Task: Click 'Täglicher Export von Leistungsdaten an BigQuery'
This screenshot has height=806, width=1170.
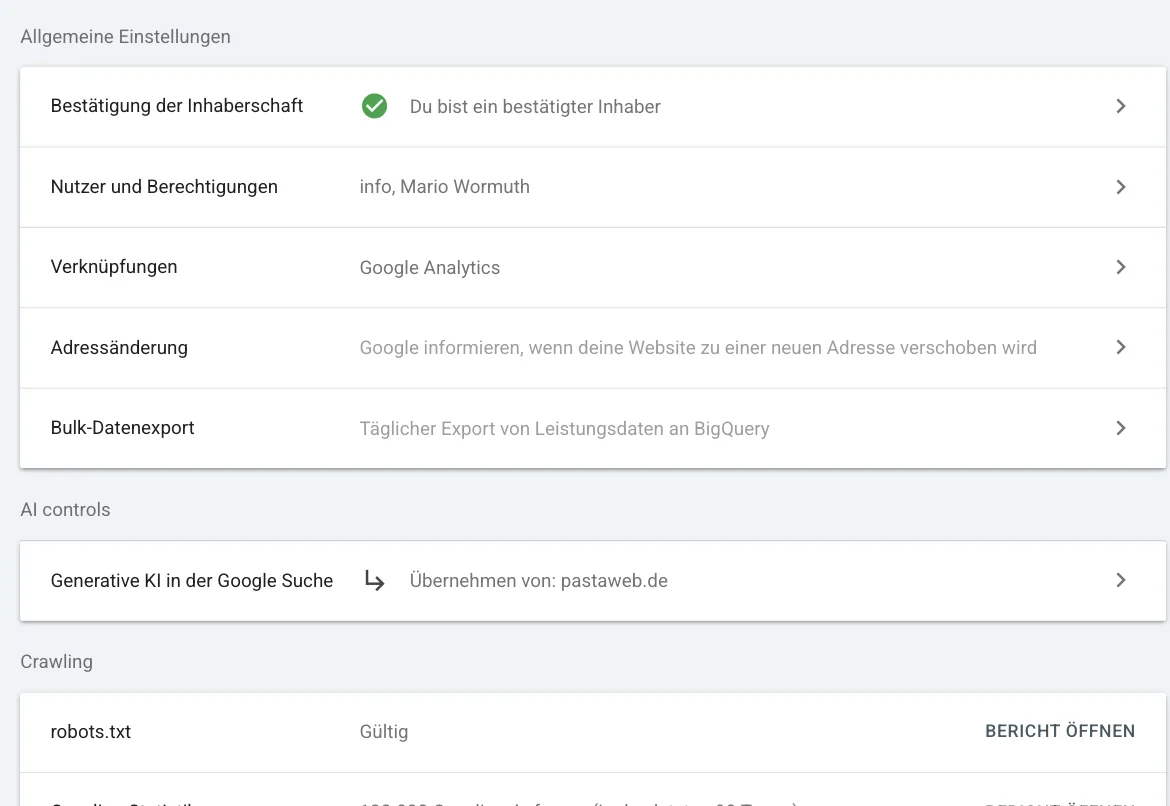Action: (564, 428)
